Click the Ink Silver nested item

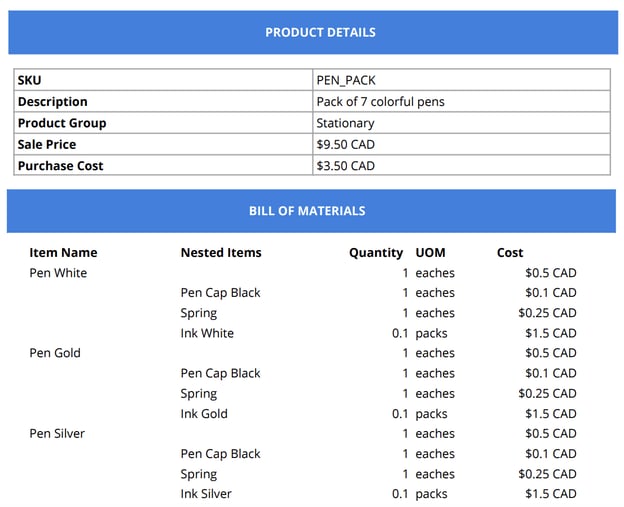click(206, 494)
